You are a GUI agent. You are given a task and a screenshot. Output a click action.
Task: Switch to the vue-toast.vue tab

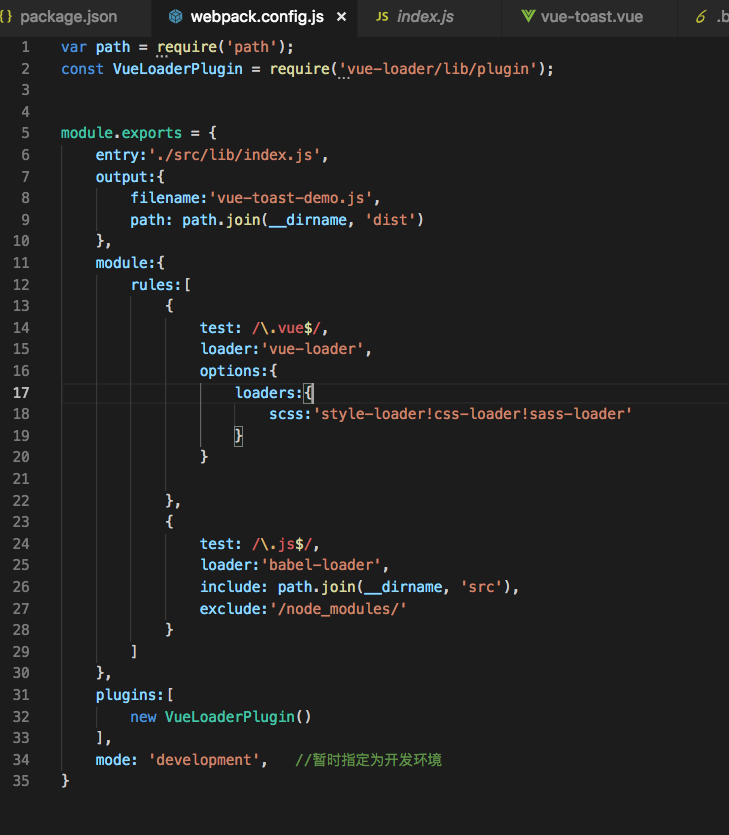591,17
